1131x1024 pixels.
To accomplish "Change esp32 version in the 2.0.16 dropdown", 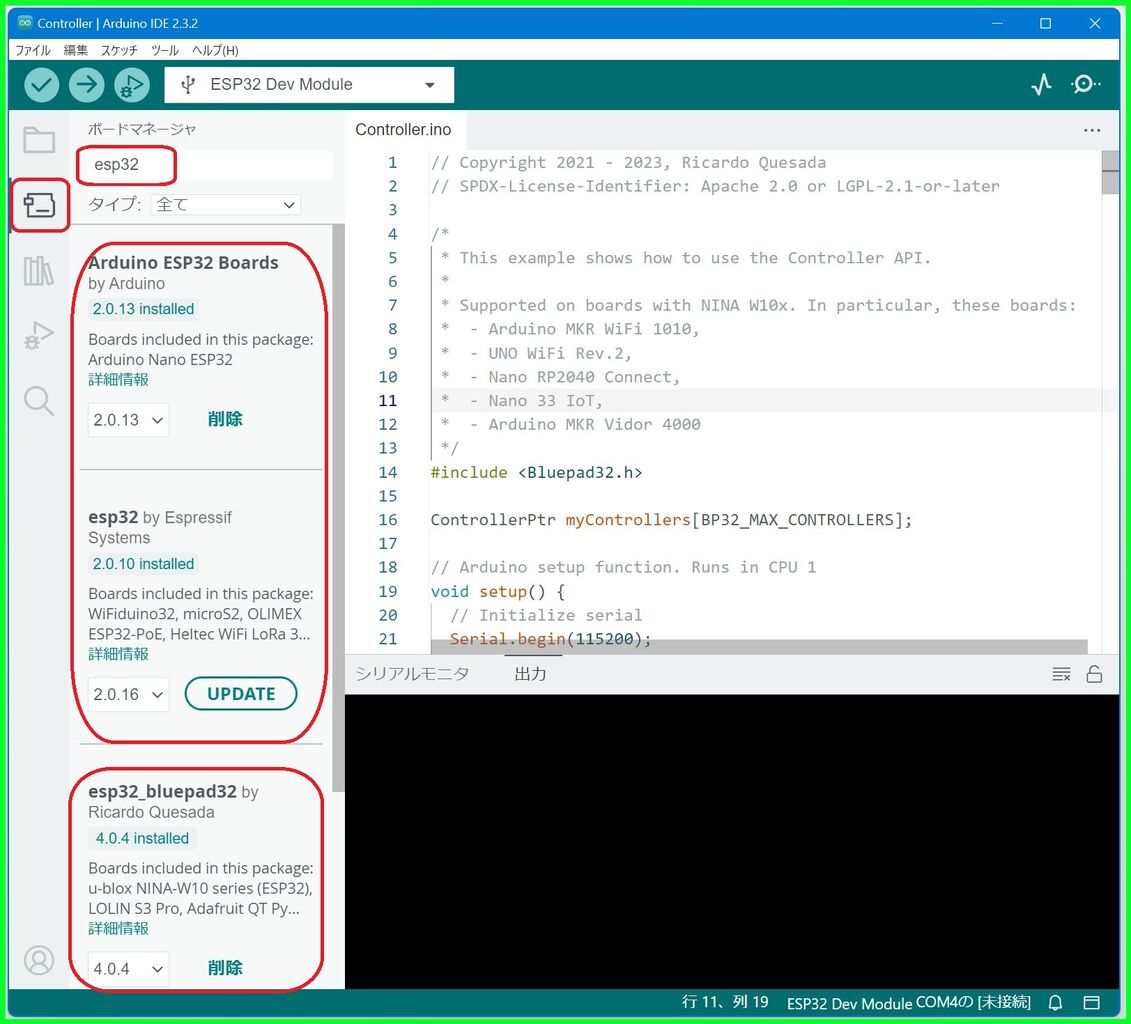I will 127,693.
